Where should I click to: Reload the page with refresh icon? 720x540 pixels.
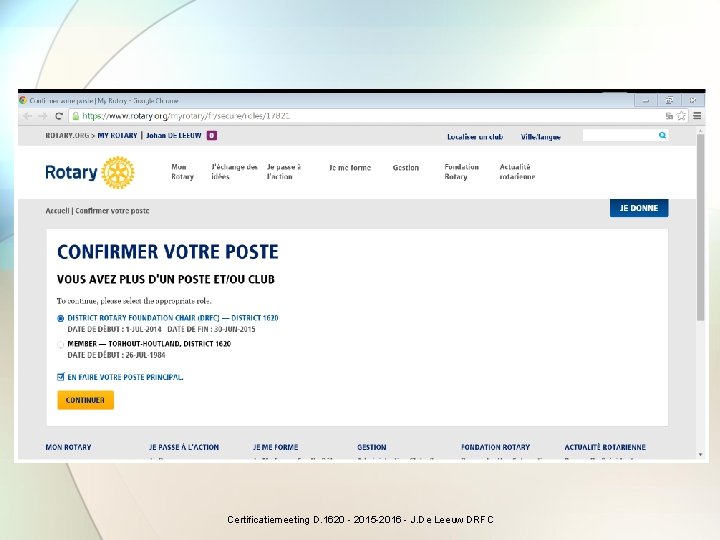point(59,116)
